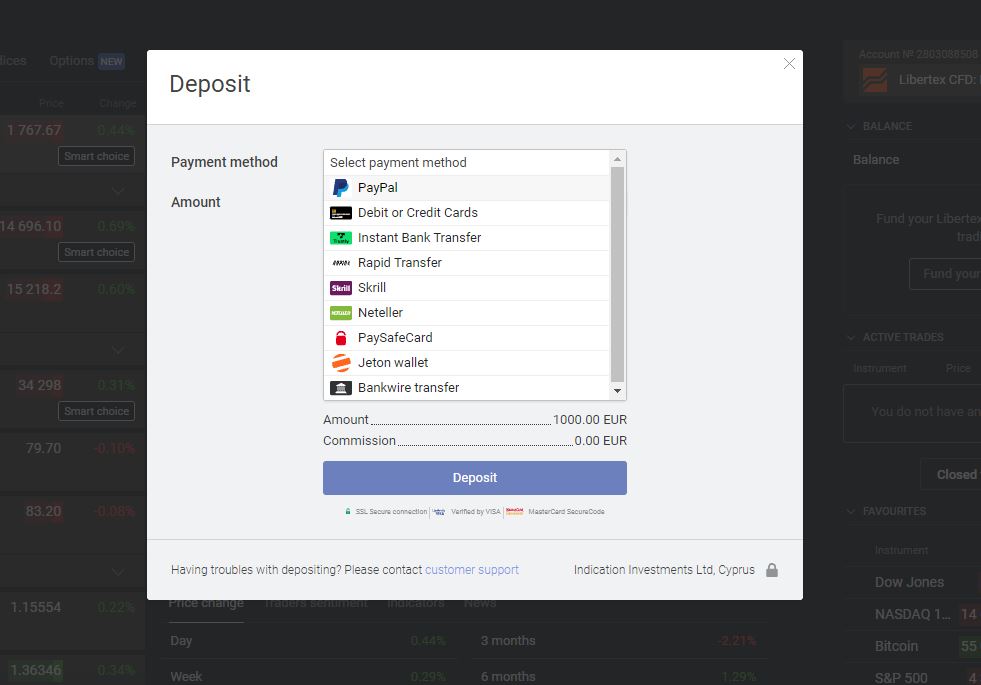Collapse the FAVOURITES section
The width and height of the screenshot is (981, 685).
point(851,511)
